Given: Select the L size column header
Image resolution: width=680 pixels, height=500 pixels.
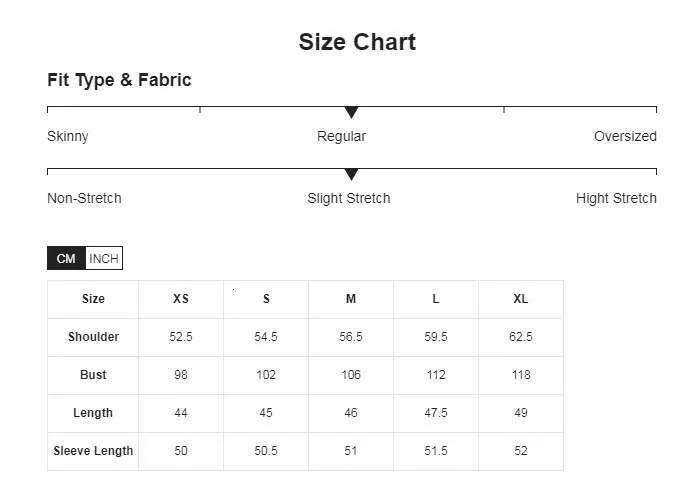Looking at the screenshot, I should 436,299.
